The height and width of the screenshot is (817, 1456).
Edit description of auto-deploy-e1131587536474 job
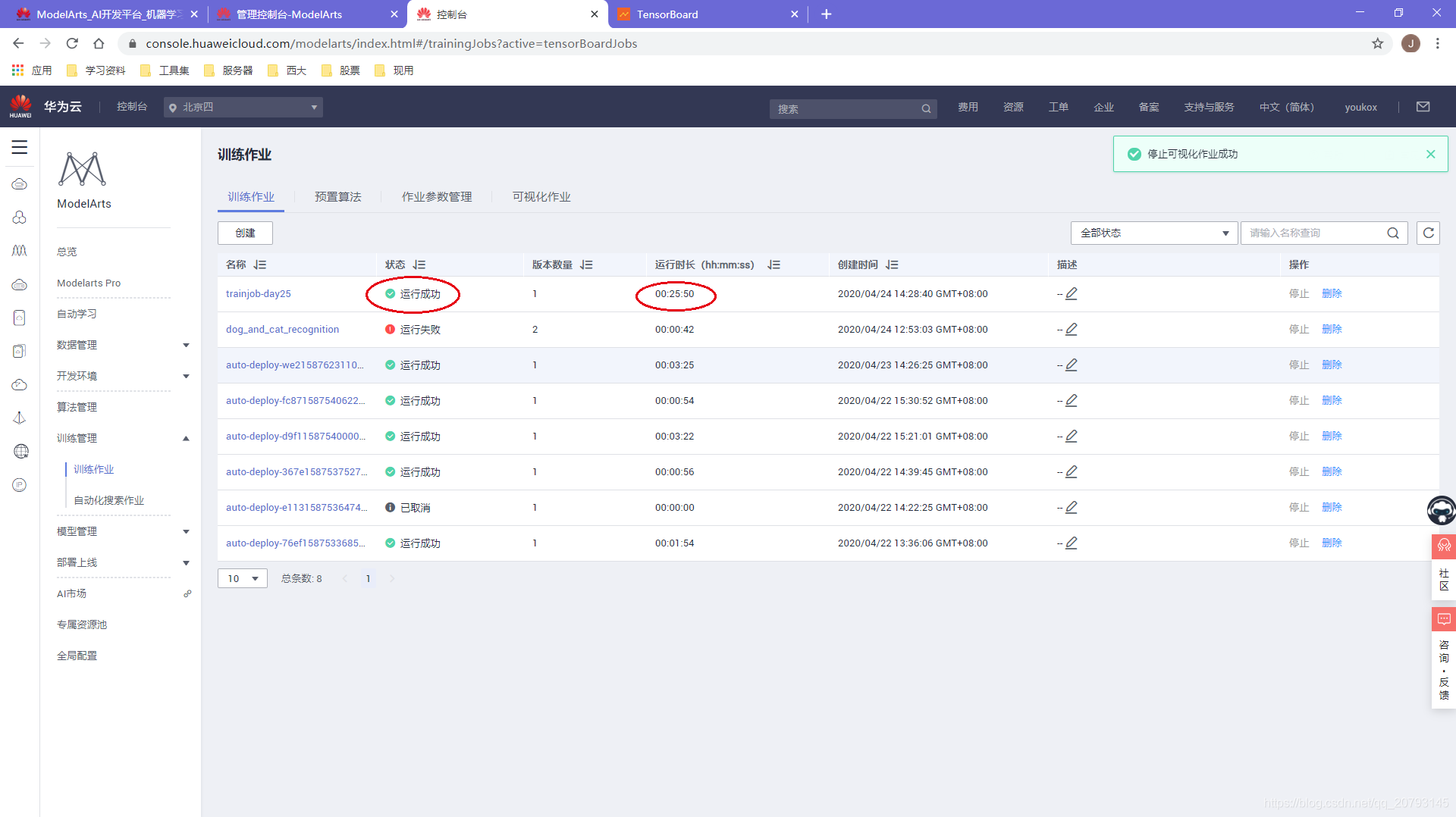tap(1072, 507)
